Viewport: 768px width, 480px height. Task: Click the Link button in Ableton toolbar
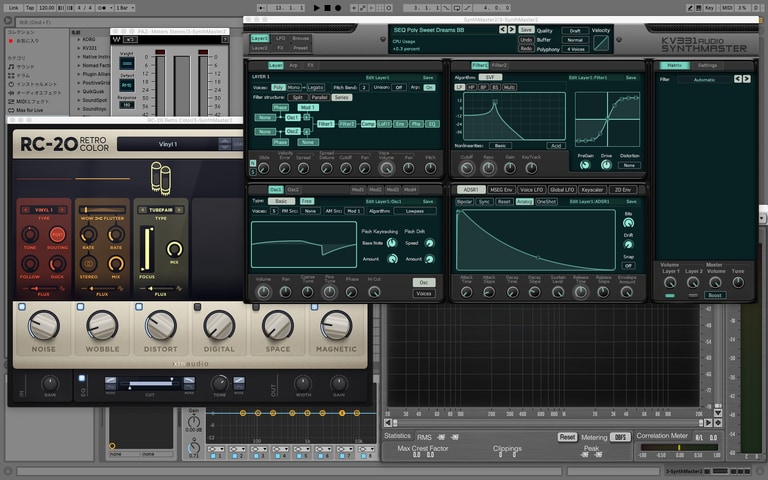click(x=13, y=8)
